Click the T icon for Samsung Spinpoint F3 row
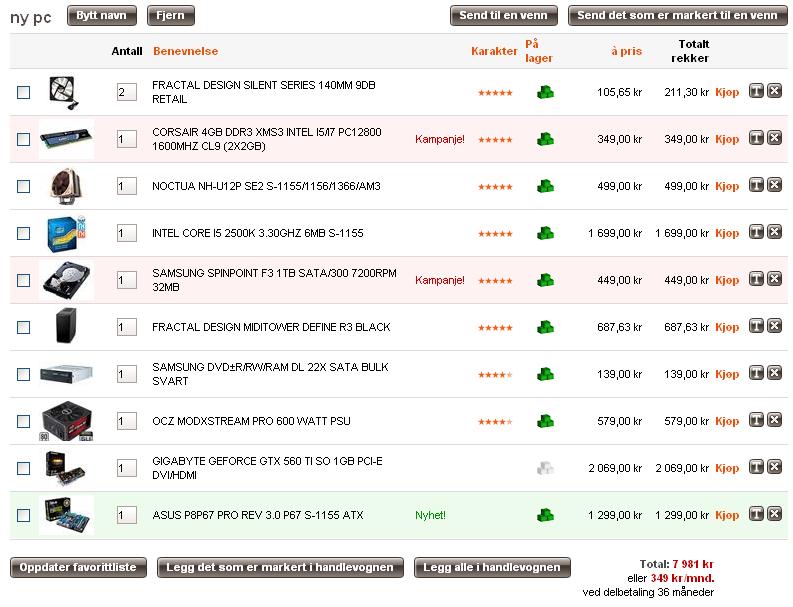This screenshot has height=607, width=793. 756,279
